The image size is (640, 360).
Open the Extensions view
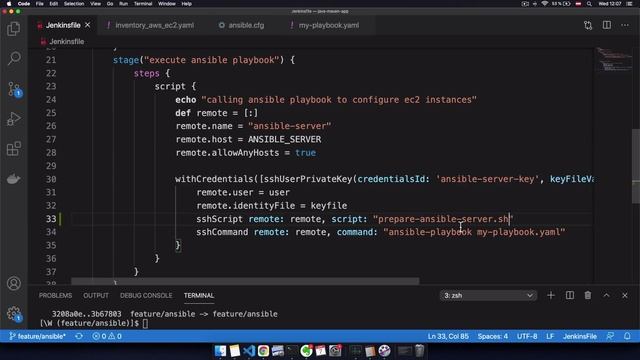(13, 149)
